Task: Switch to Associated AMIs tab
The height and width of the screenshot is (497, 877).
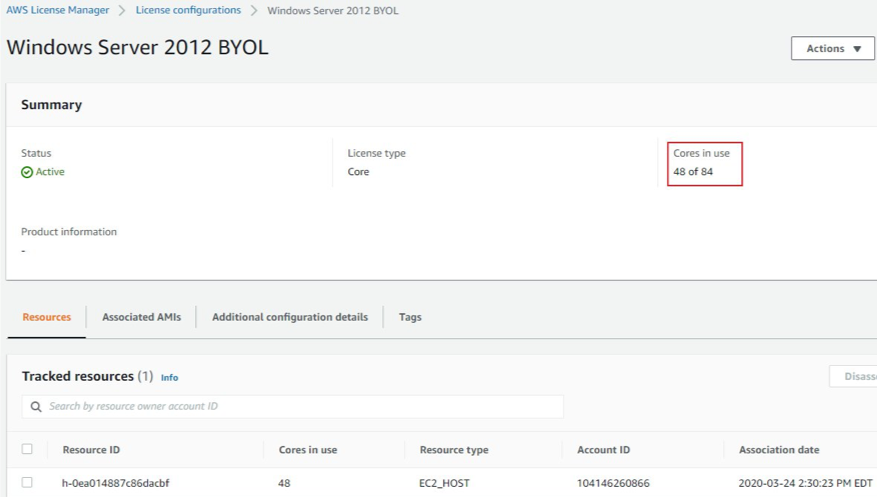Action: coord(142,317)
